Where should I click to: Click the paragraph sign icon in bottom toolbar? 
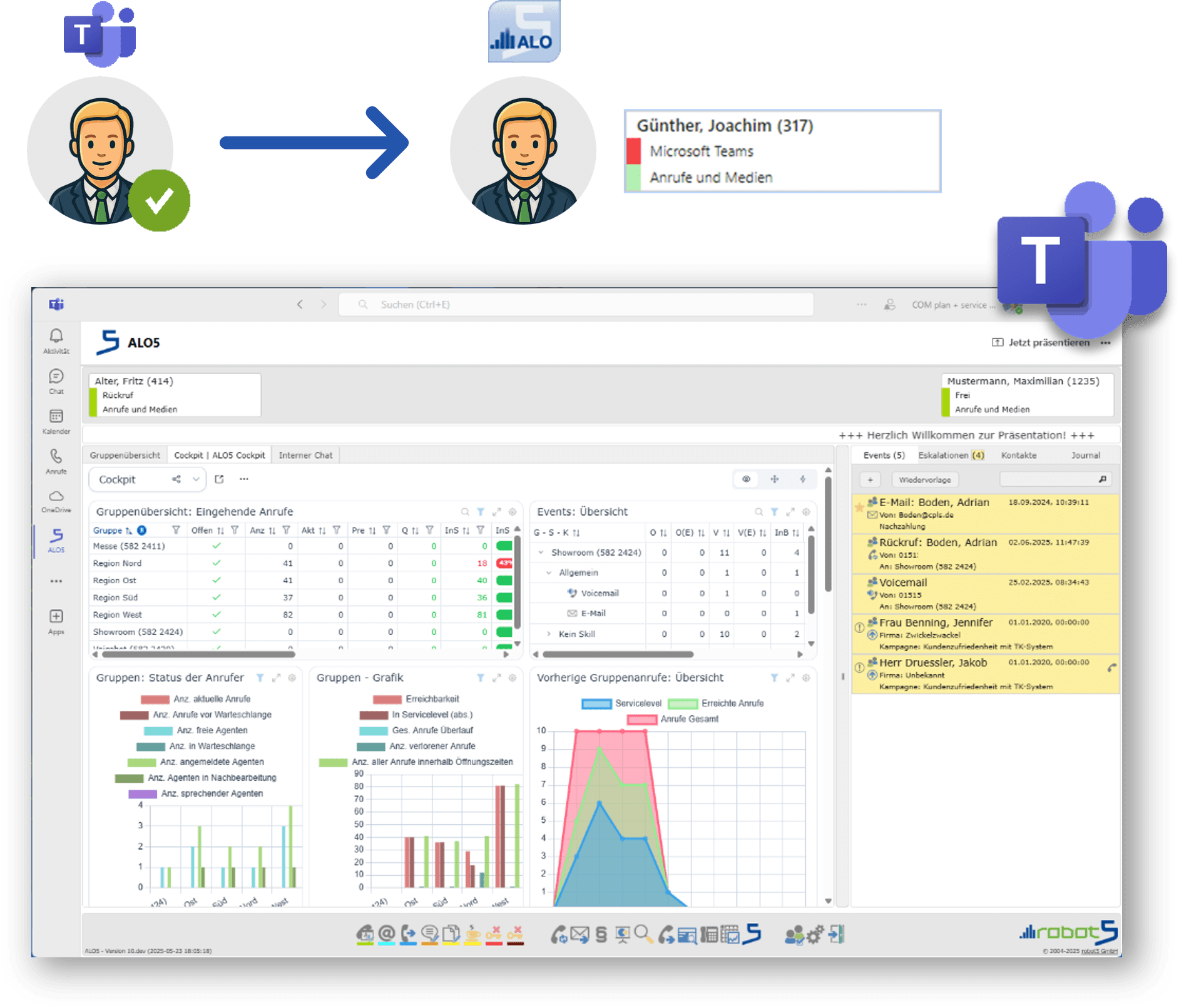[601, 934]
